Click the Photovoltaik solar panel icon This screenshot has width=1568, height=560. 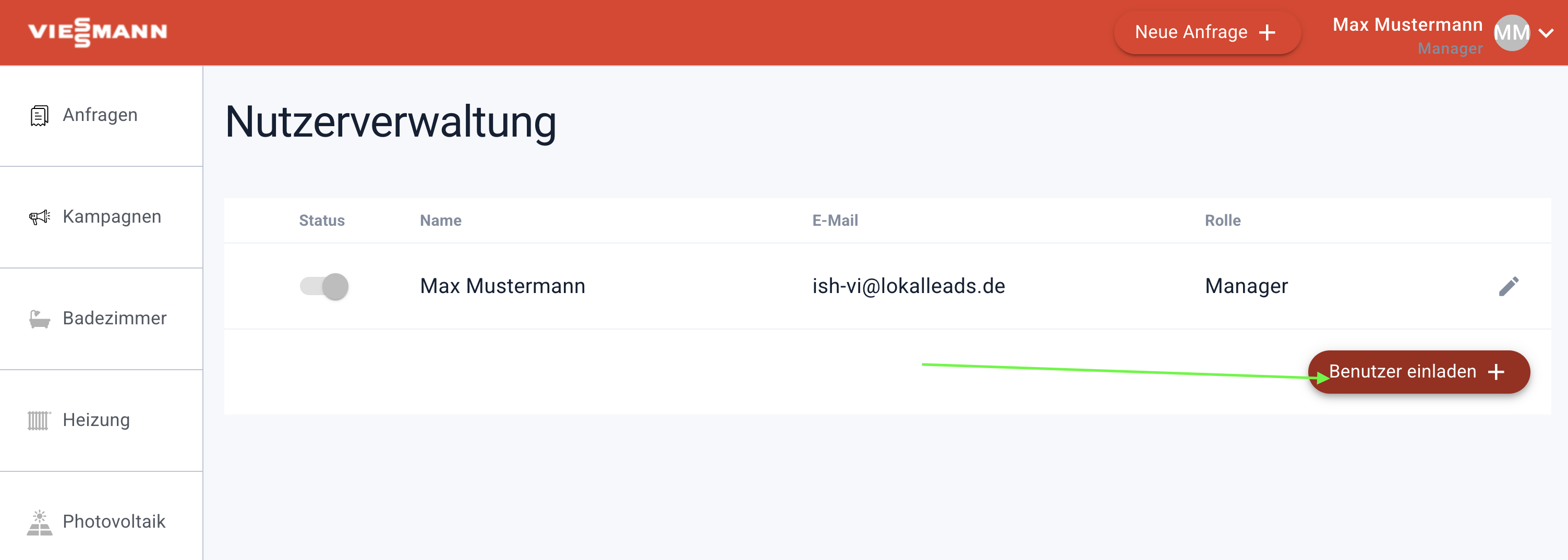[40, 522]
